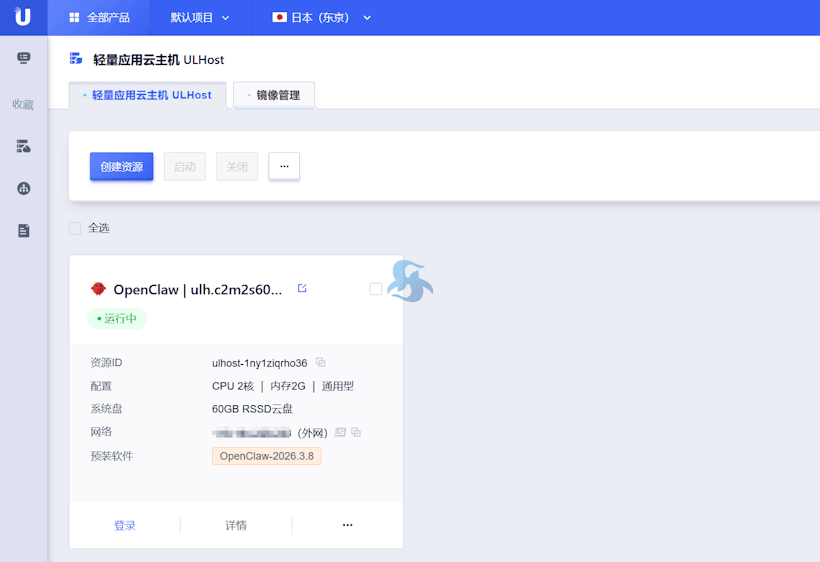Click the Japan flag icon

[279, 17]
